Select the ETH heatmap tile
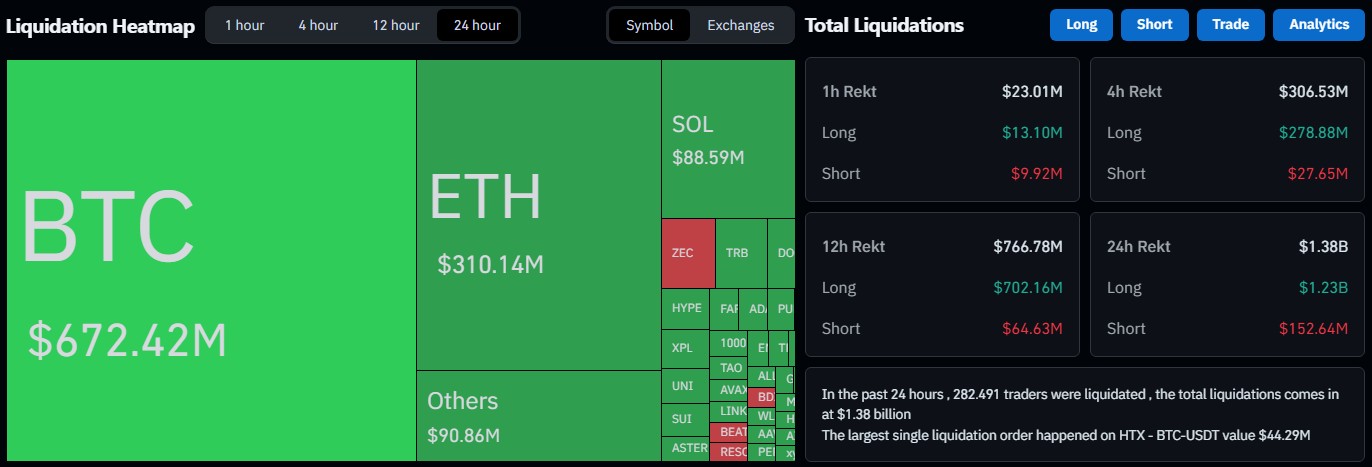 coord(538,215)
